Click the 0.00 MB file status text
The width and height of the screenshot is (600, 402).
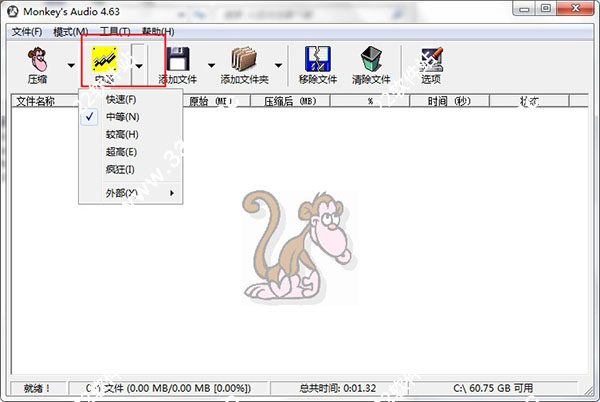pyautogui.click(x=168, y=388)
